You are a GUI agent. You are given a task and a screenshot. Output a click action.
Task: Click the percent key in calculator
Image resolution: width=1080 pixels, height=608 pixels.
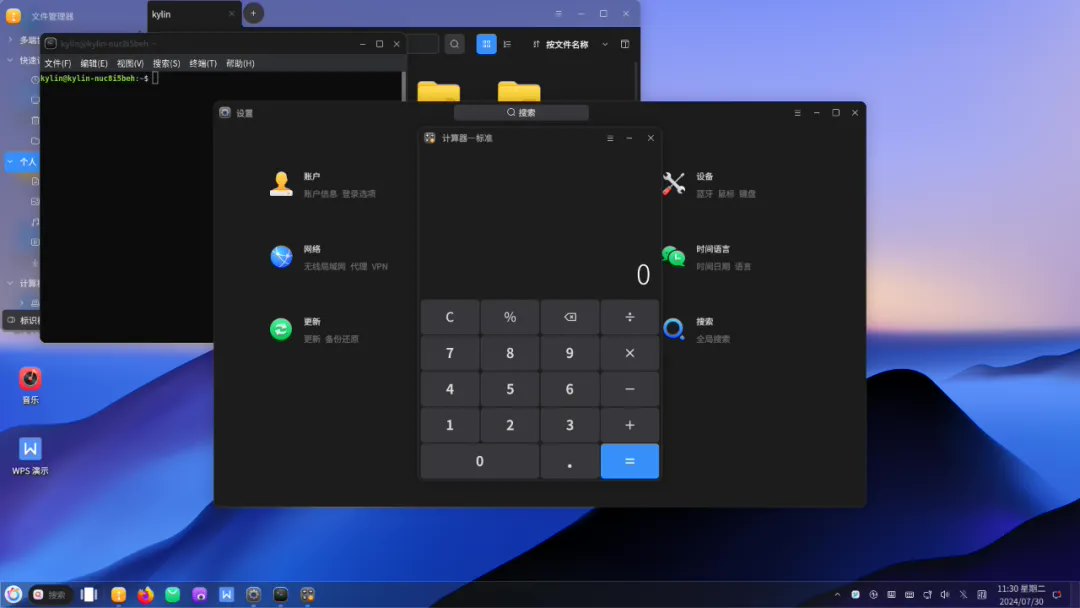coord(510,317)
